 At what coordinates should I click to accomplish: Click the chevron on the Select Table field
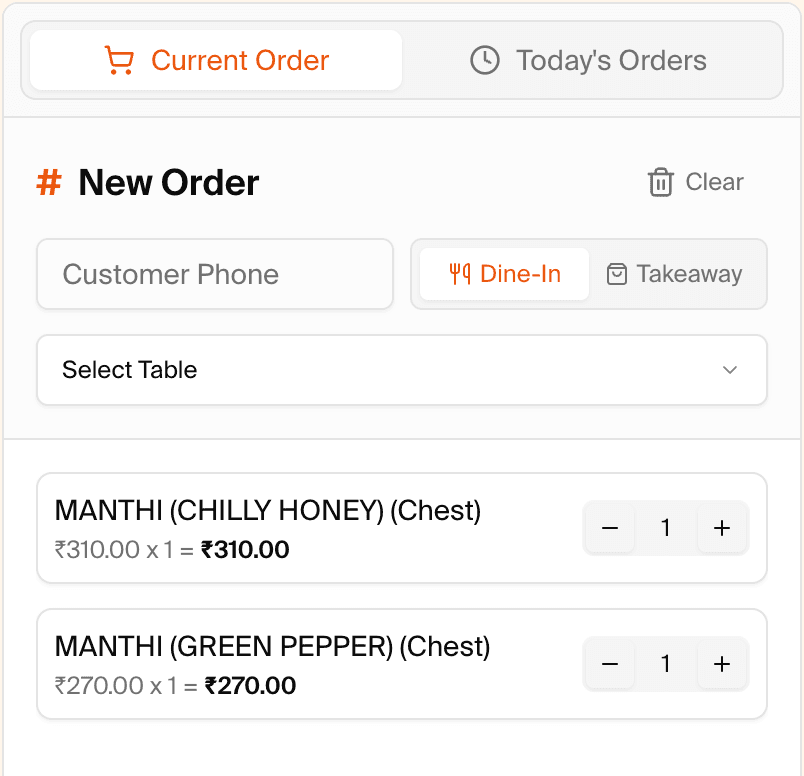[730, 370]
